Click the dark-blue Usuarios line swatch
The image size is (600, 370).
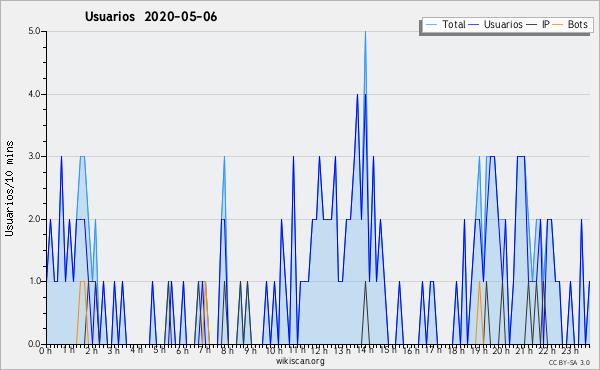474,25
